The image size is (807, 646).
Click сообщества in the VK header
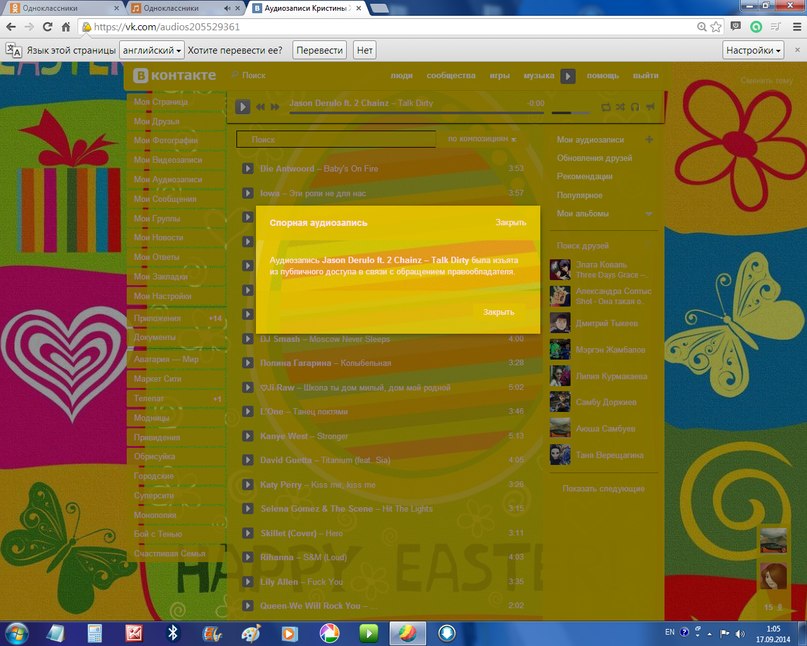point(451,75)
